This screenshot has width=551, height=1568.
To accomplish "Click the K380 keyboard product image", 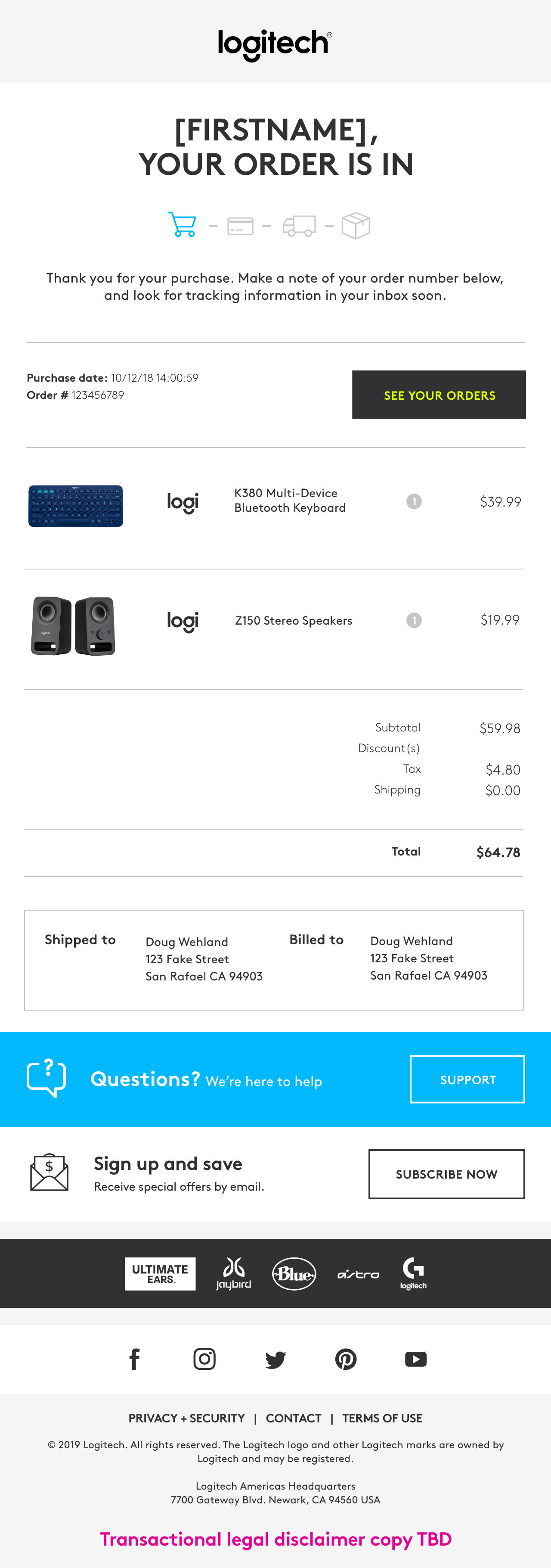I will [x=76, y=505].
